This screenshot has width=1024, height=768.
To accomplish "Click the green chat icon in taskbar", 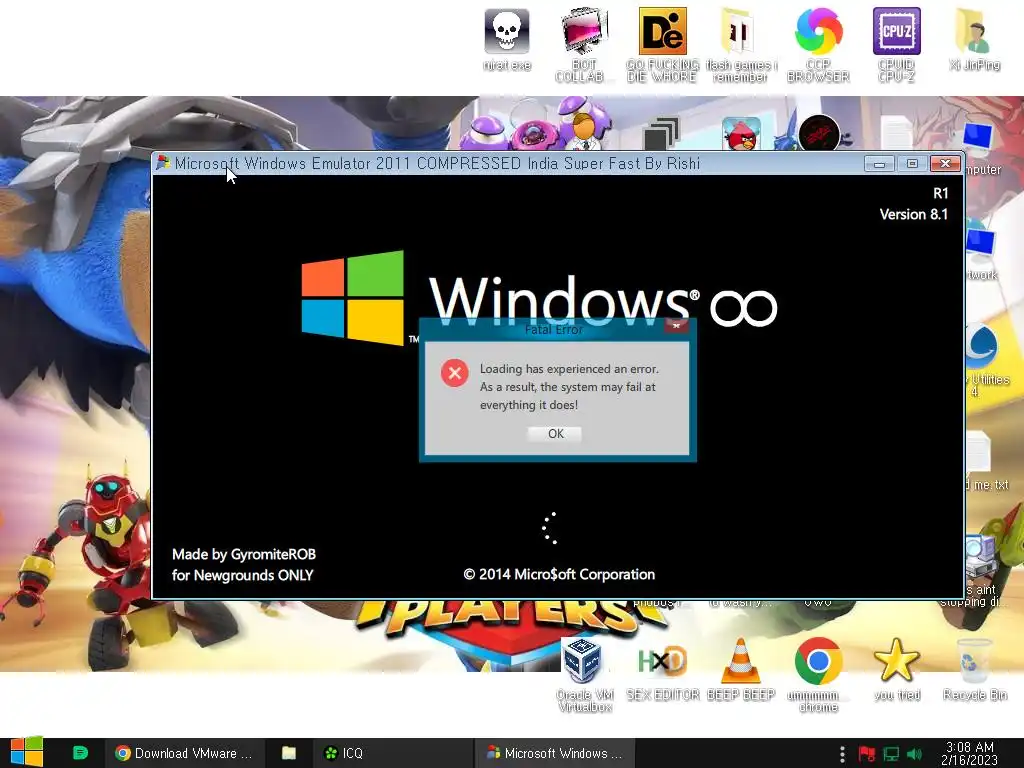I will [x=80, y=753].
